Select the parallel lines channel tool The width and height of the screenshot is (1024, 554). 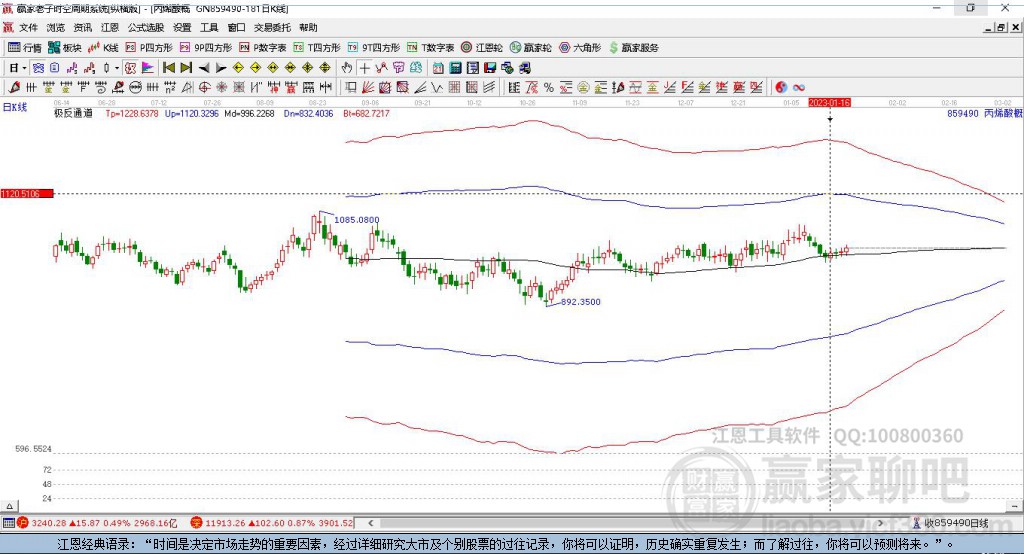click(490, 88)
